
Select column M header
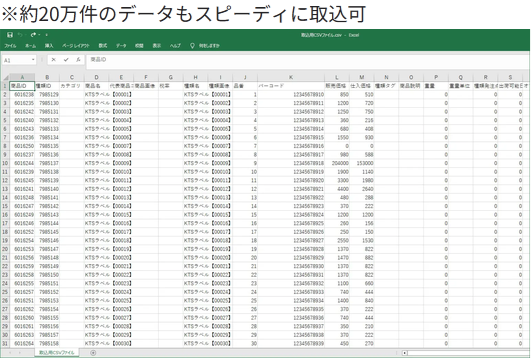tap(362, 77)
